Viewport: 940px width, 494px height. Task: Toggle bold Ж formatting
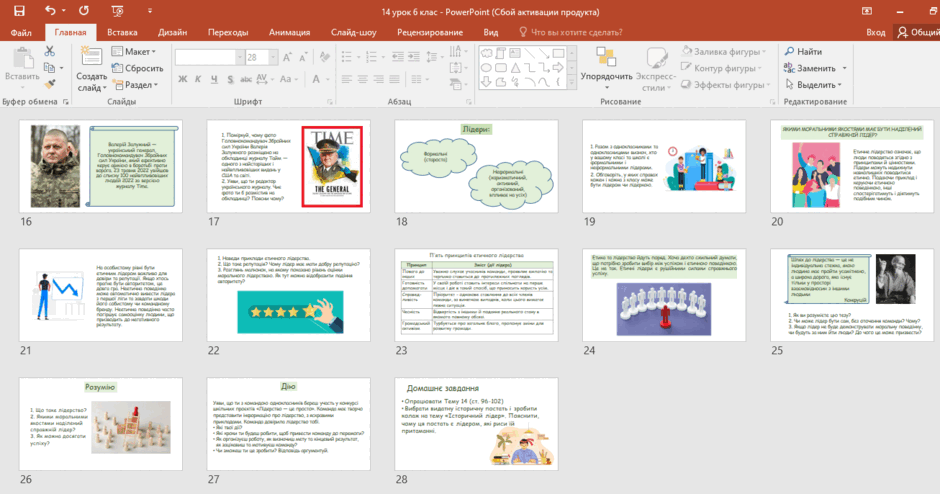click(x=183, y=79)
